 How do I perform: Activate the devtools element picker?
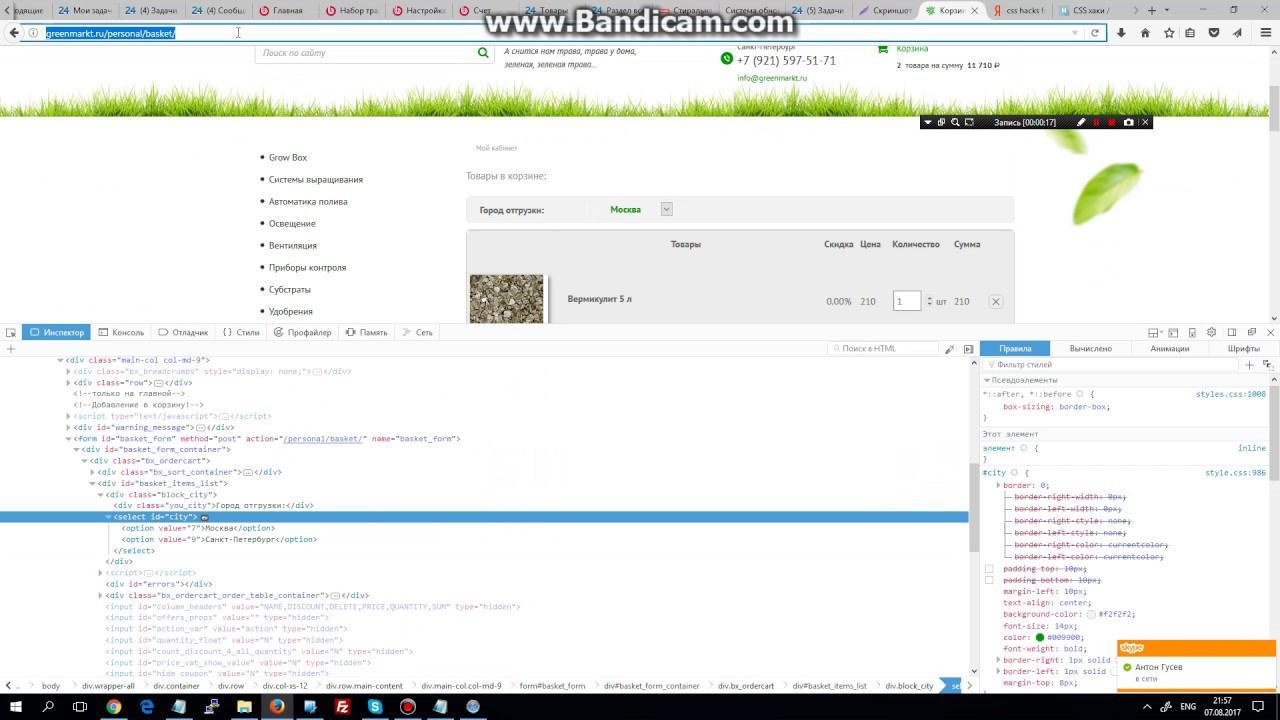pyautogui.click(x=11, y=332)
